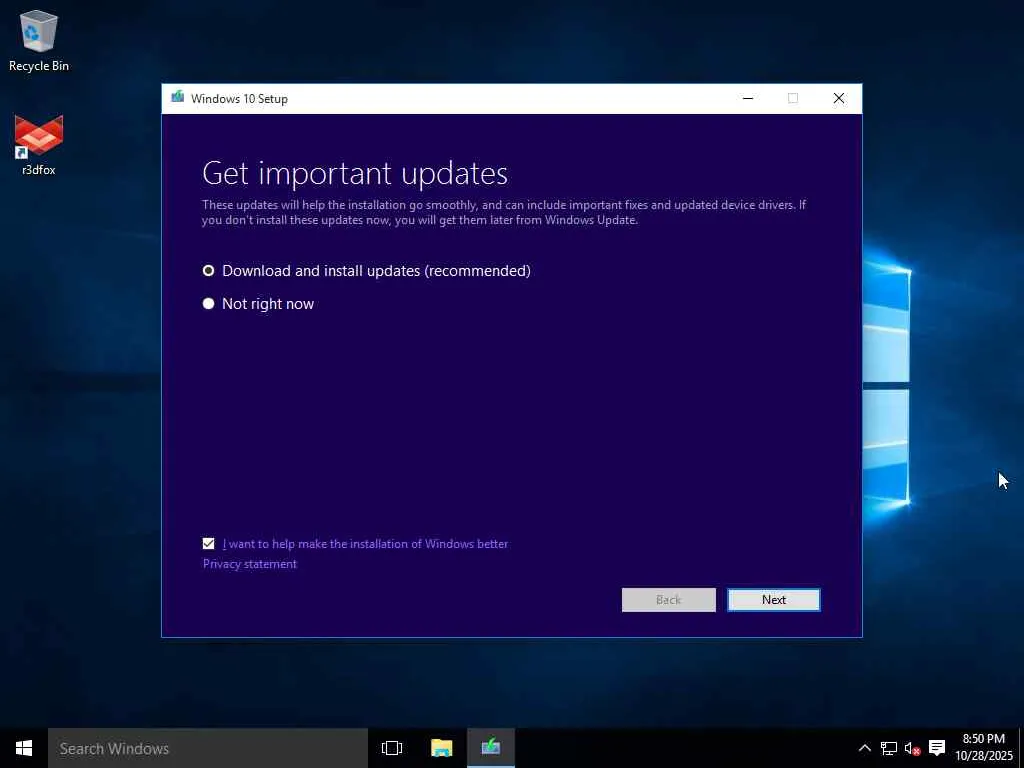Open the Action Center notifications icon
Viewport: 1024px width, 768px height.
click(x=937, y=748)
